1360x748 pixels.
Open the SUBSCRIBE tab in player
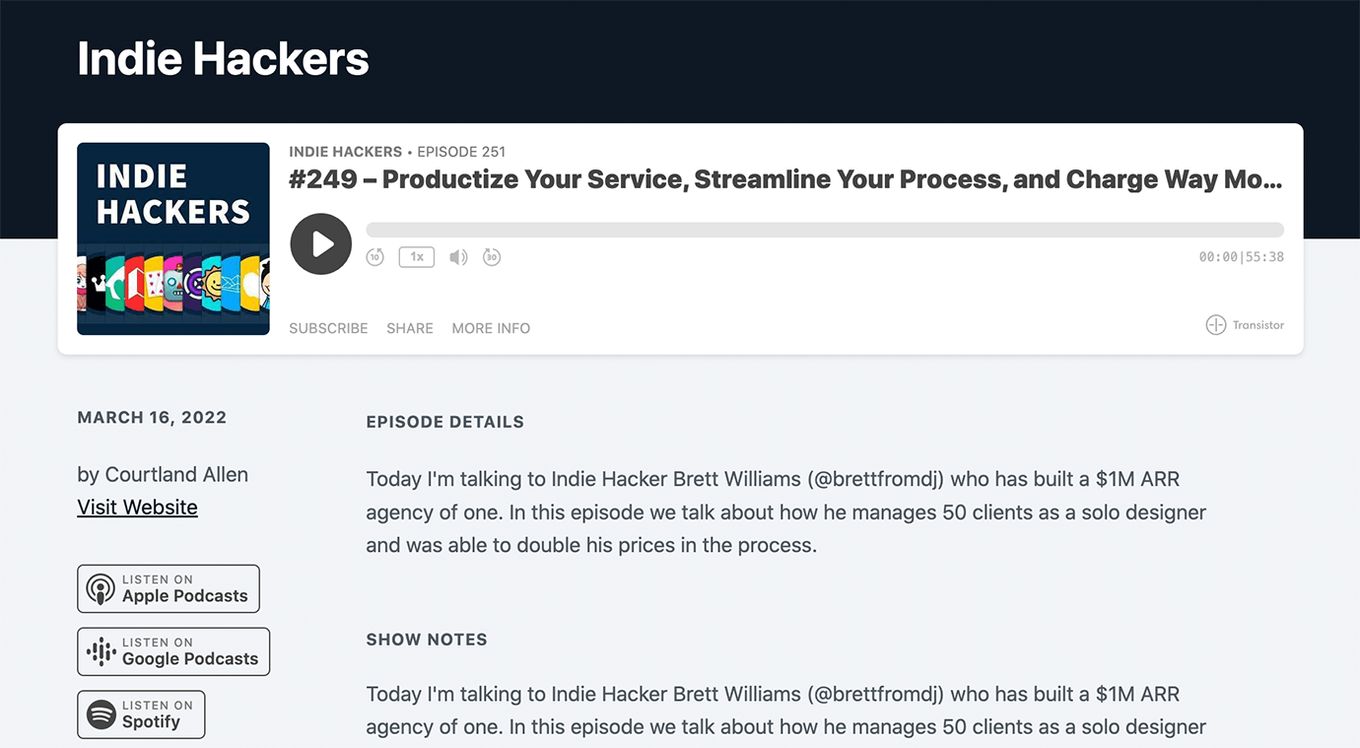pos(328,328)
